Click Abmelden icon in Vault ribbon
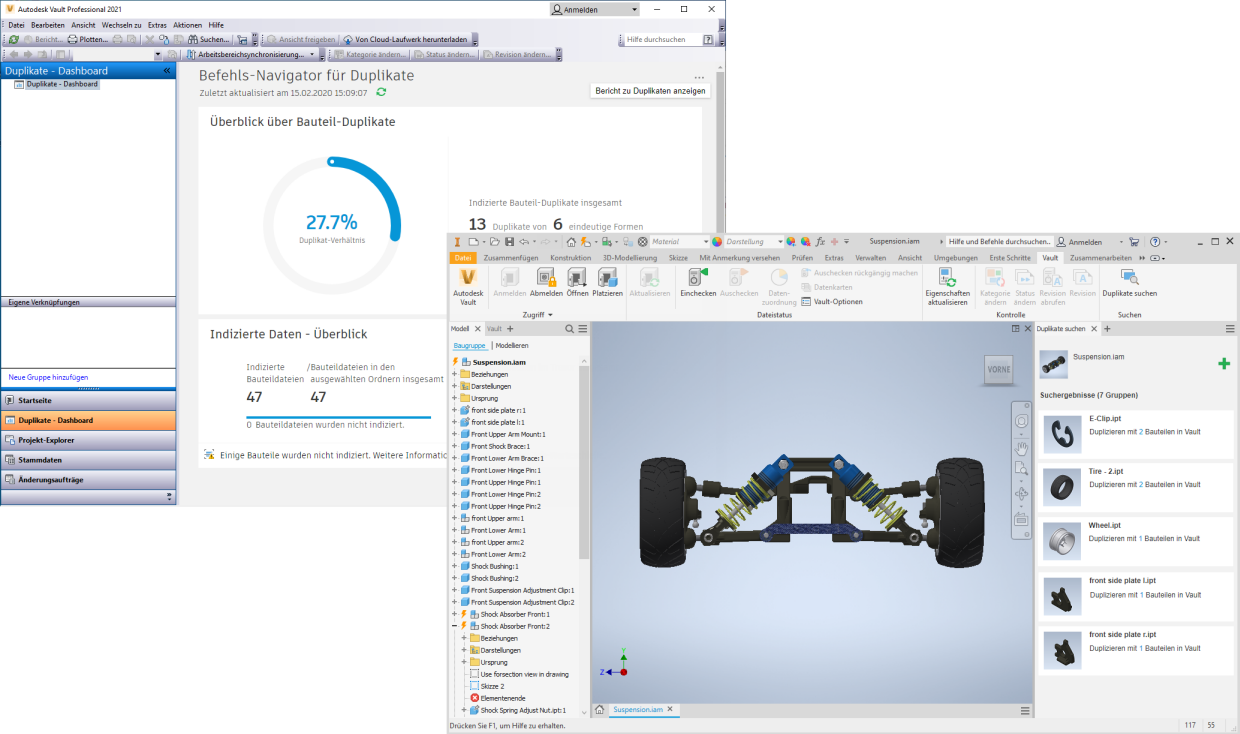 546,278
